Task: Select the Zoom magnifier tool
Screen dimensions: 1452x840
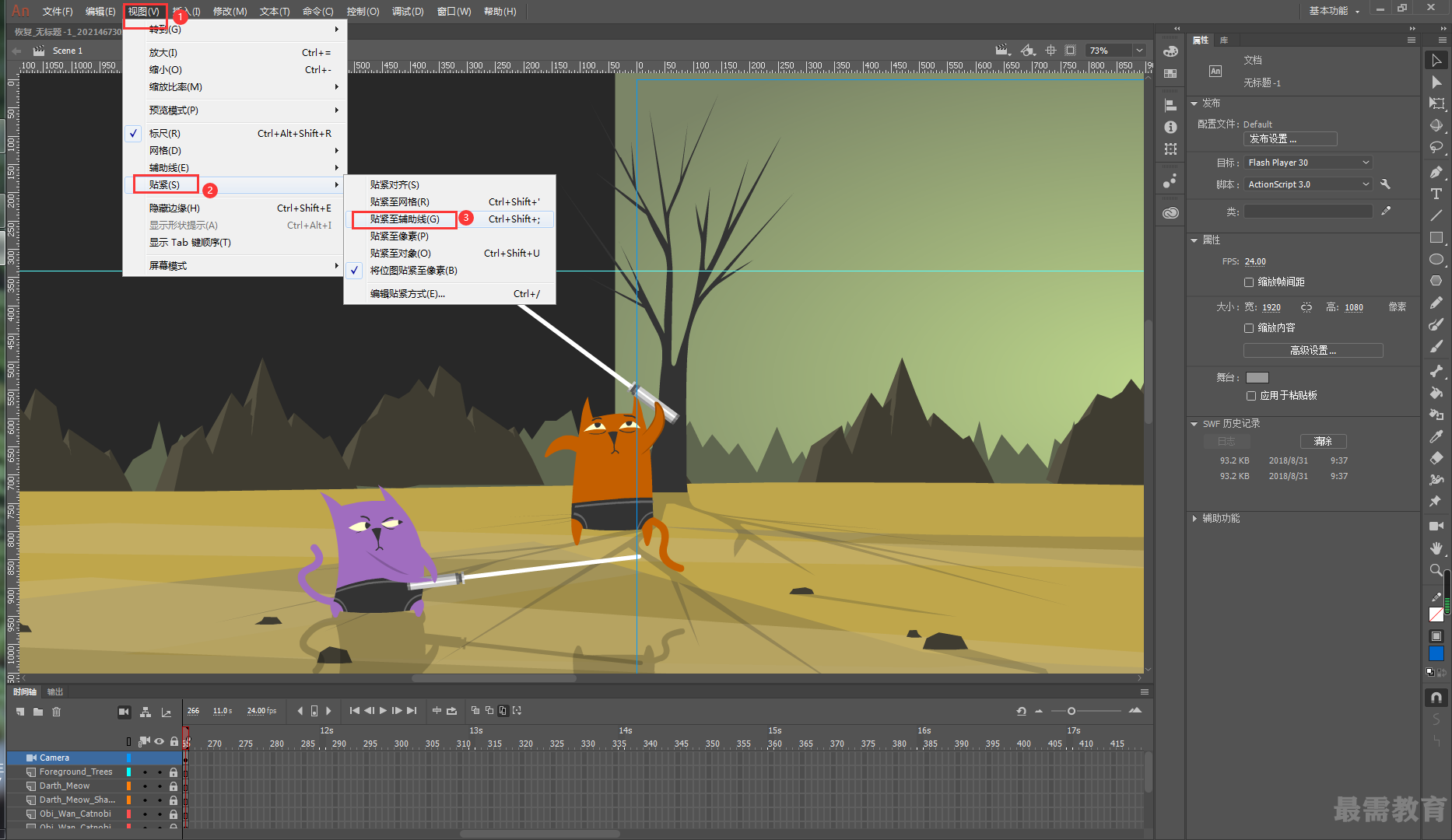Action: coord(1436,570)
